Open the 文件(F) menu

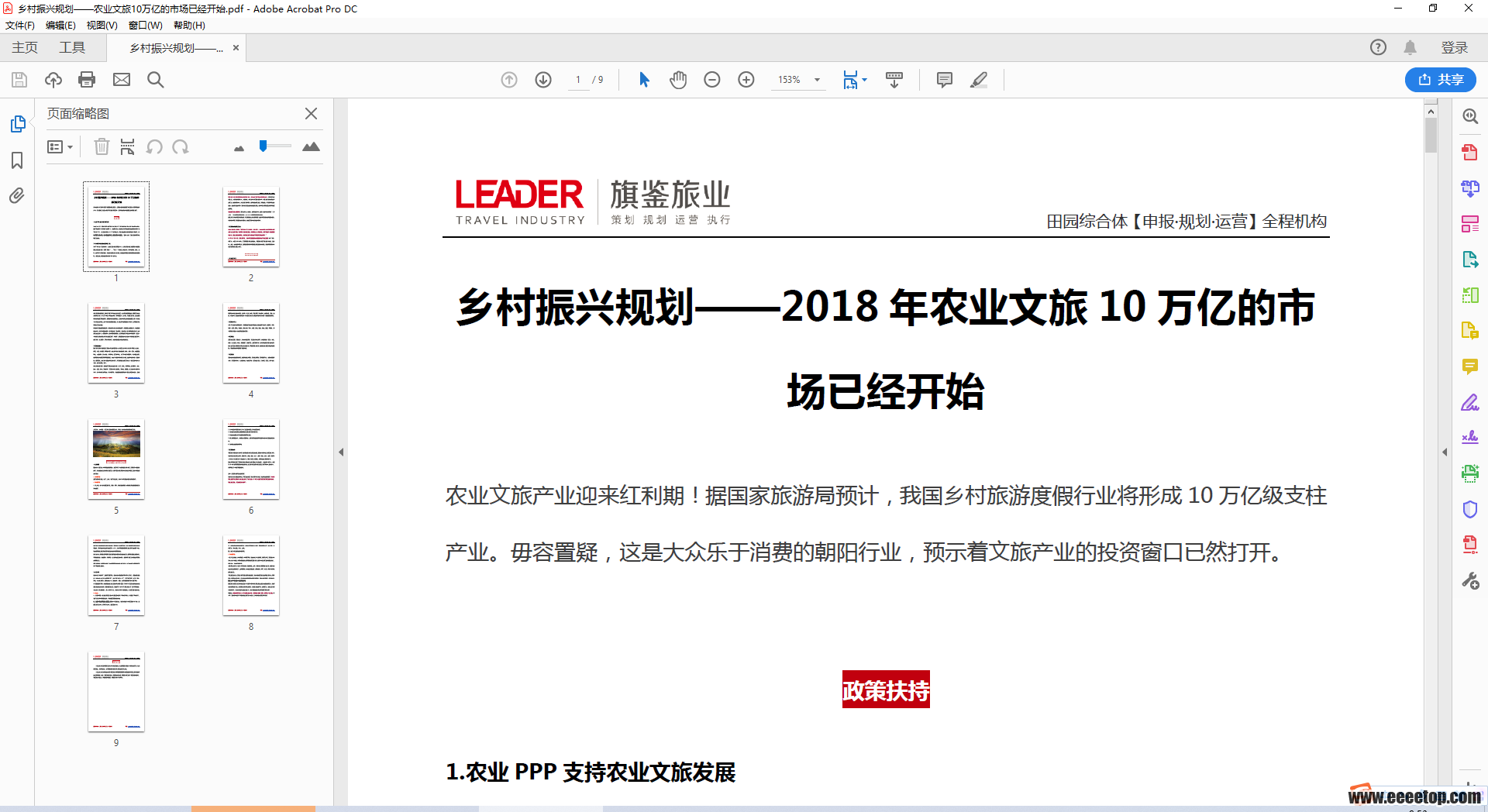coord(20,25)
